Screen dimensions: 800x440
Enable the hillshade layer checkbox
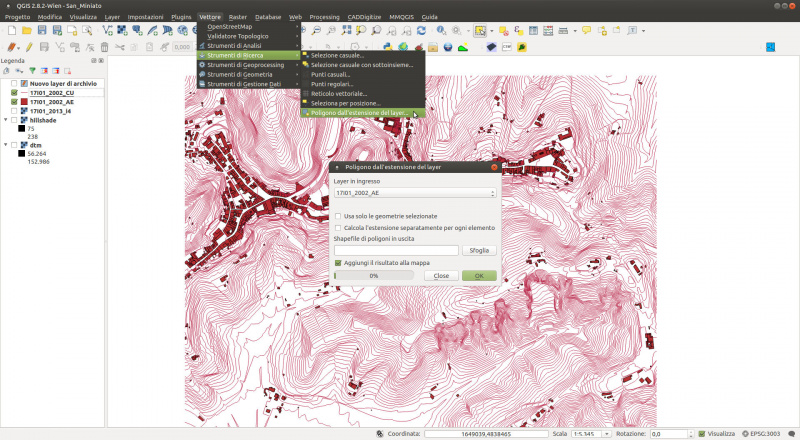point(14,120)
